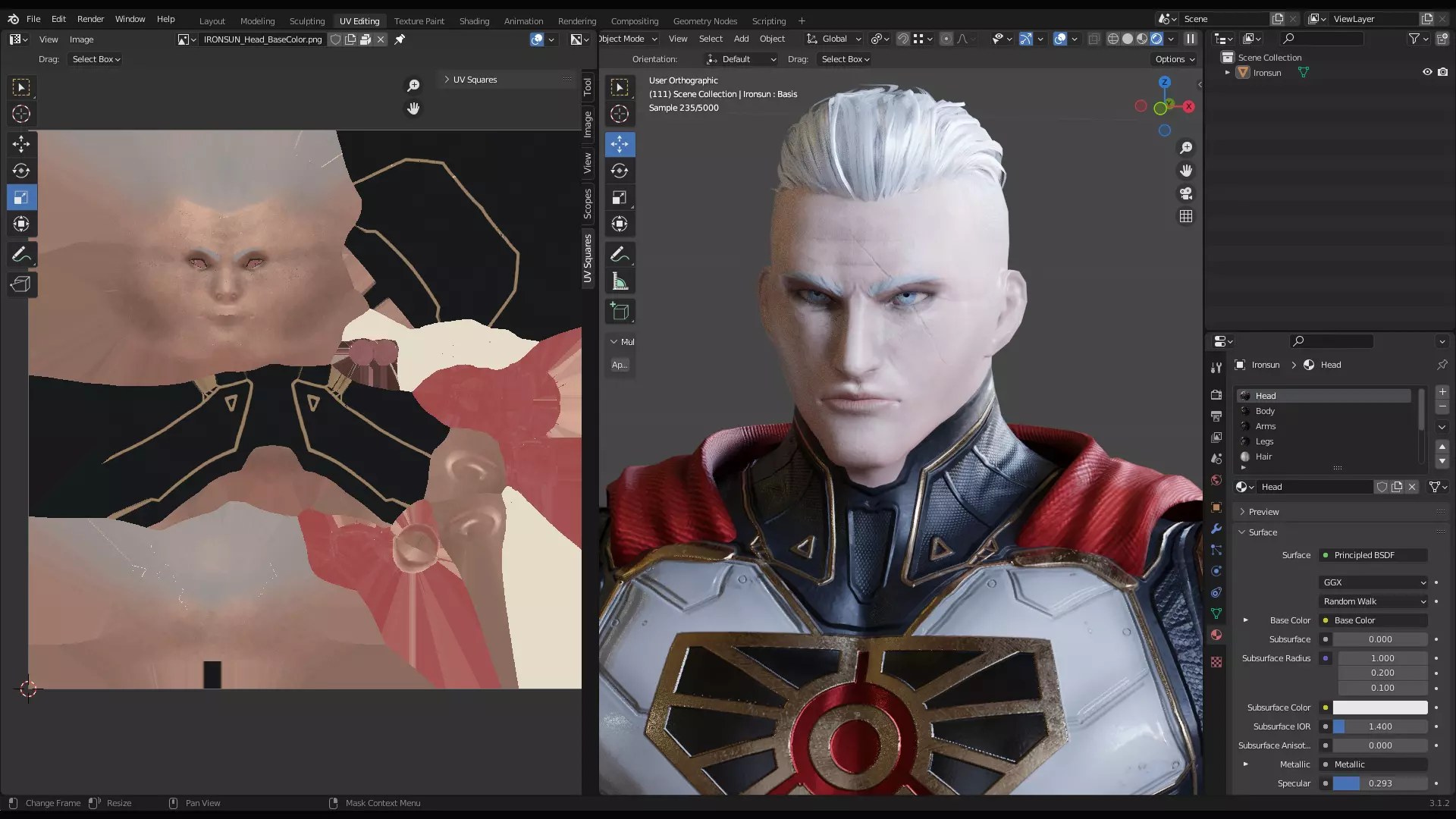Toggle X-Ray display in viewport header
This screenshot has height=819, width=1456.
point(1094,39)
